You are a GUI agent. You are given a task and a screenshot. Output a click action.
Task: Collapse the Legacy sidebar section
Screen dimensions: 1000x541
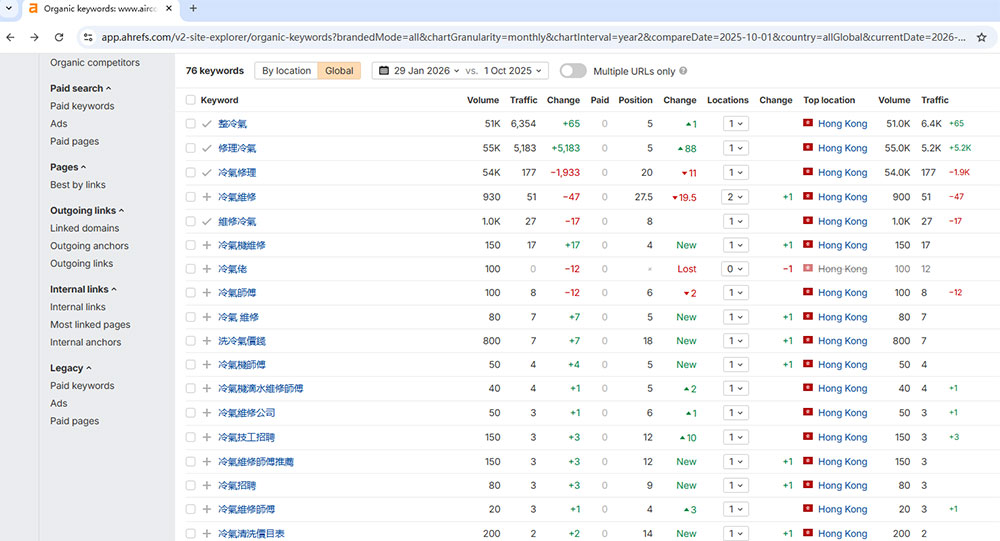click(71, 368)
